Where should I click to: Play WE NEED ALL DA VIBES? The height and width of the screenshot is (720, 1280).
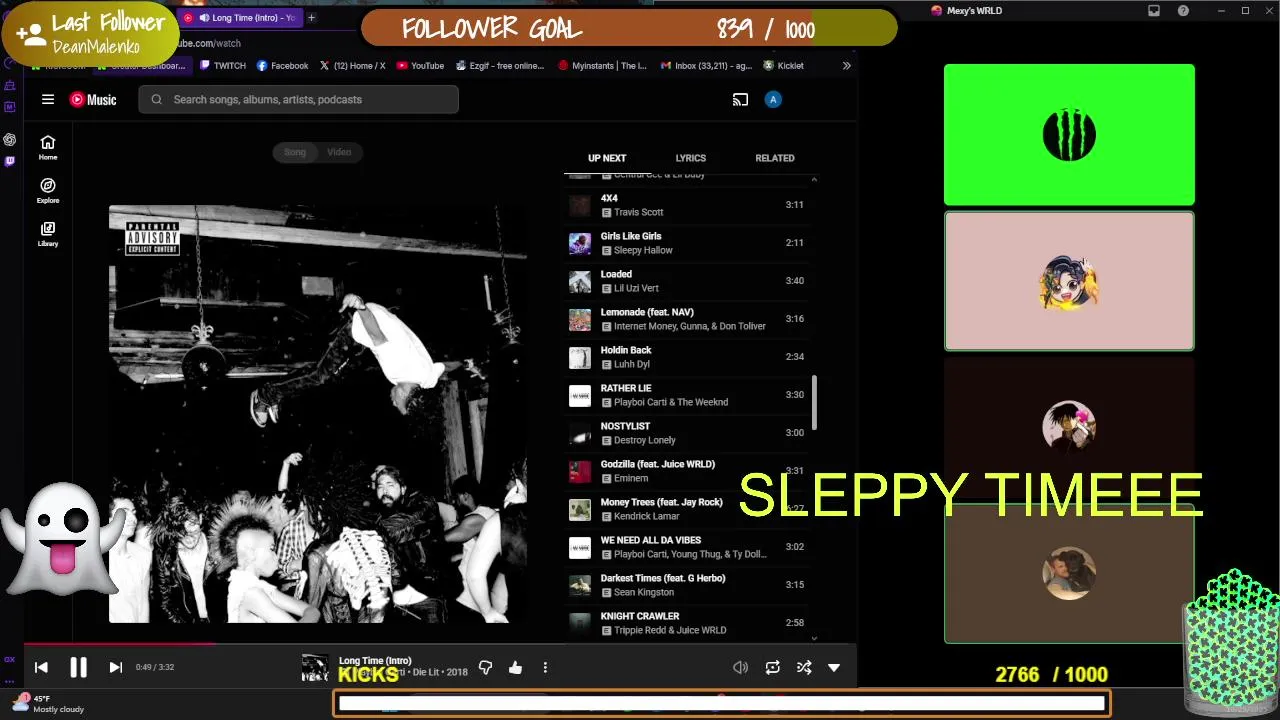point(687,547)
